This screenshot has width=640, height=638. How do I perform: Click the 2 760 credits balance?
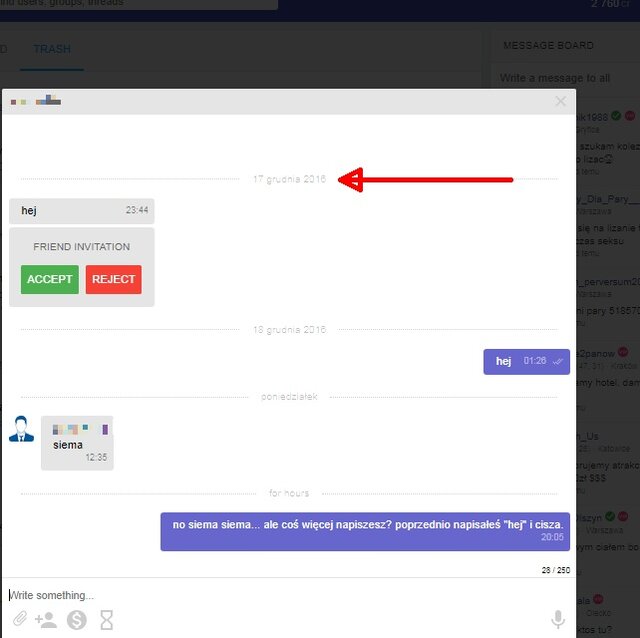pyautogui.click(x=605, y=4)
